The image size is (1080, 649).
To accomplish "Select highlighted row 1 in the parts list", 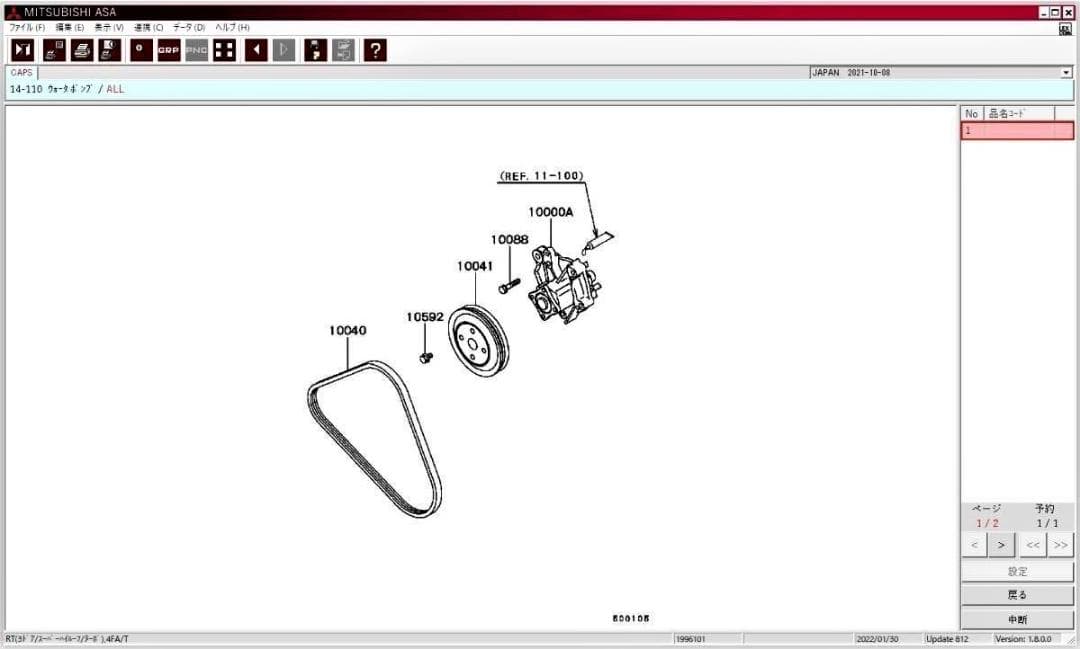I will (1017, 131).
